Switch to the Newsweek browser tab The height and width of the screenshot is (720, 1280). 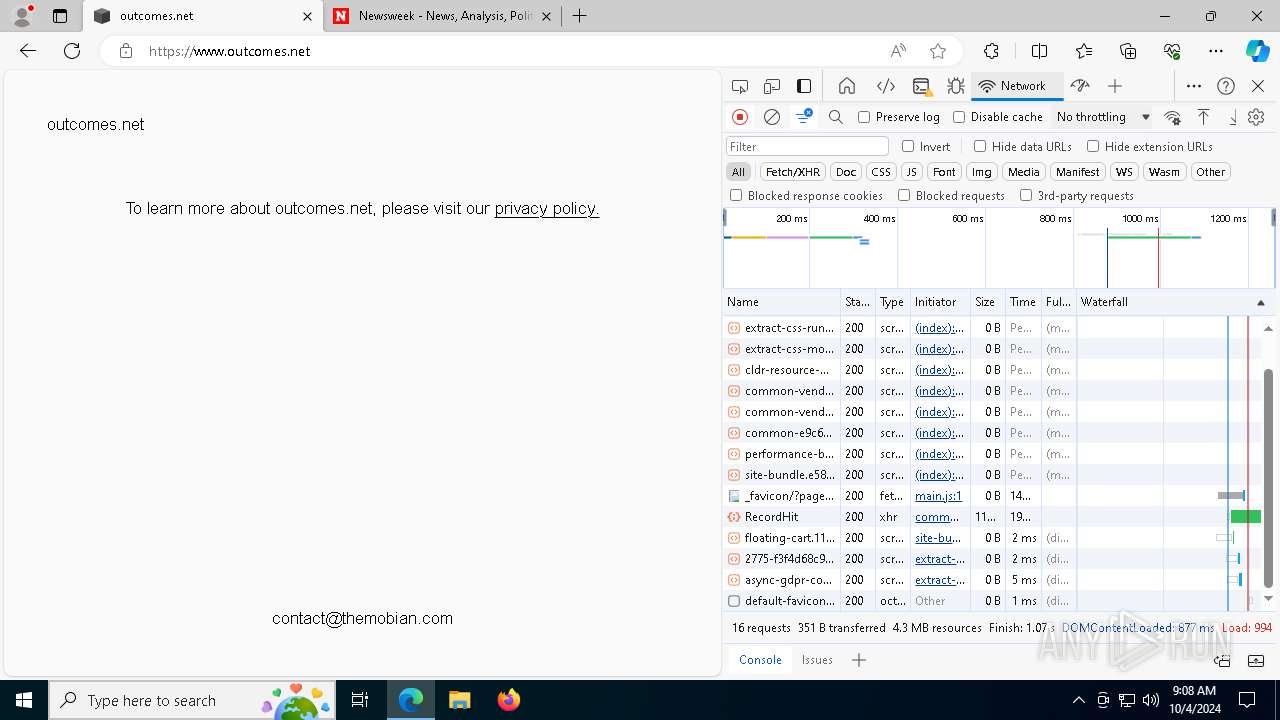(444, 16)
